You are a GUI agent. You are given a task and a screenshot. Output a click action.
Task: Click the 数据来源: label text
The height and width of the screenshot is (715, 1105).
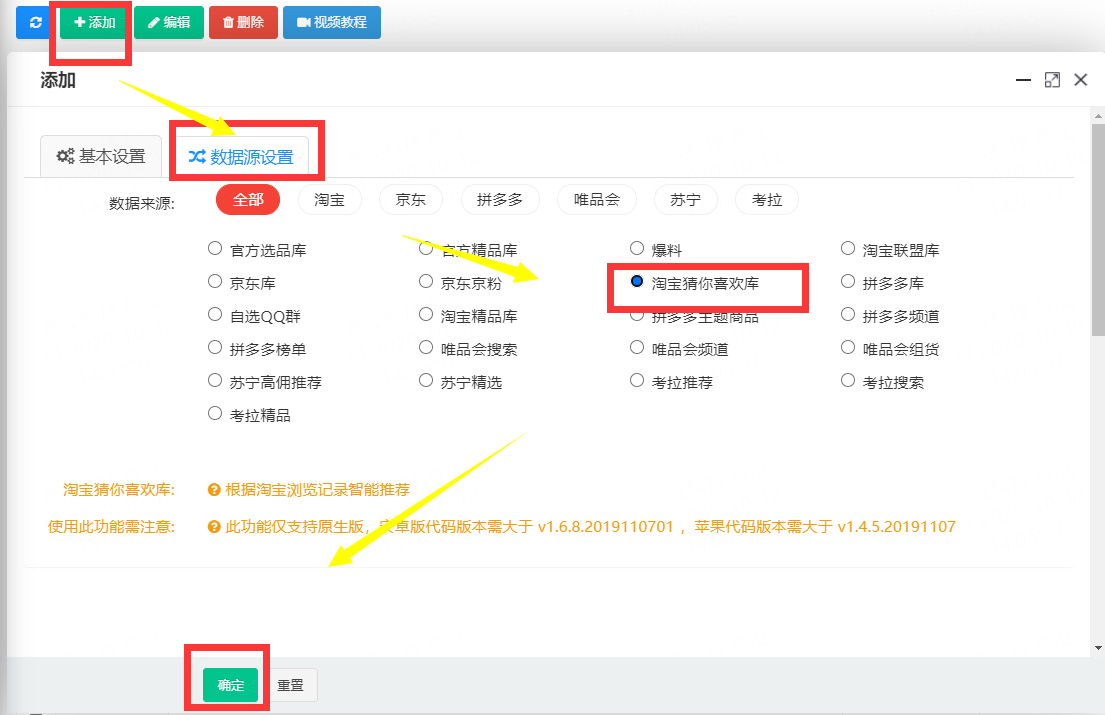coord(142,204)
